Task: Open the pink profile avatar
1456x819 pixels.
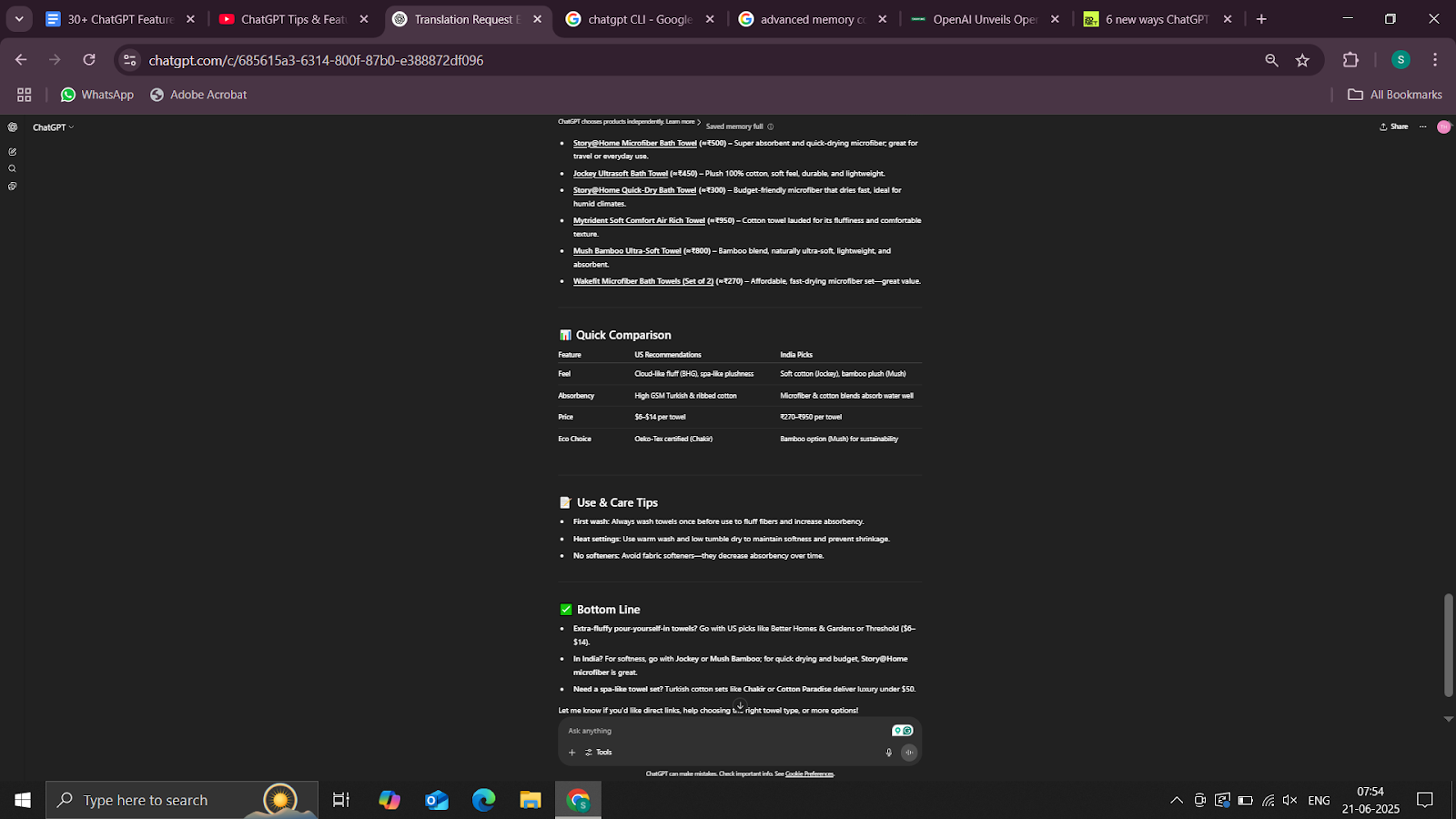Action: pyautogui.click(x=1443, y=126)
